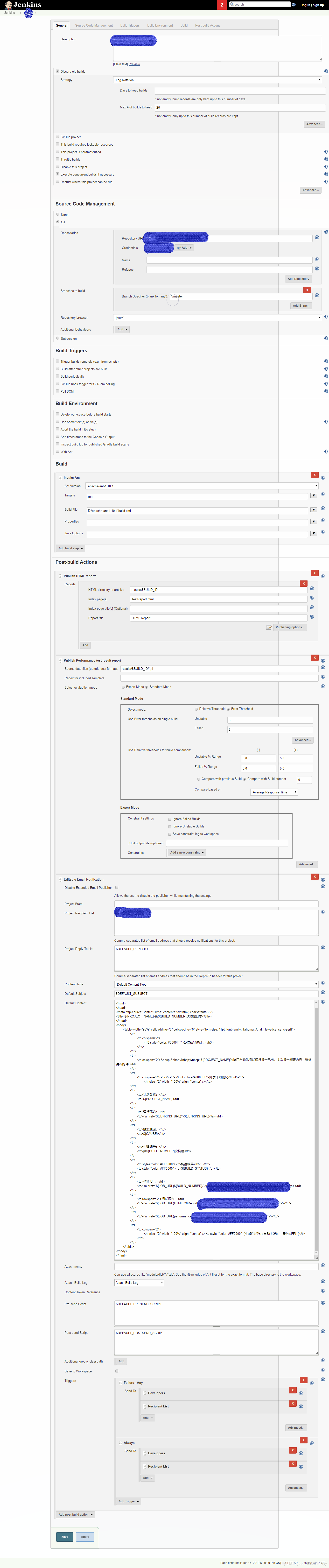
Task: Expand the Ant Targets field arrow
Action: coord(314,495)
